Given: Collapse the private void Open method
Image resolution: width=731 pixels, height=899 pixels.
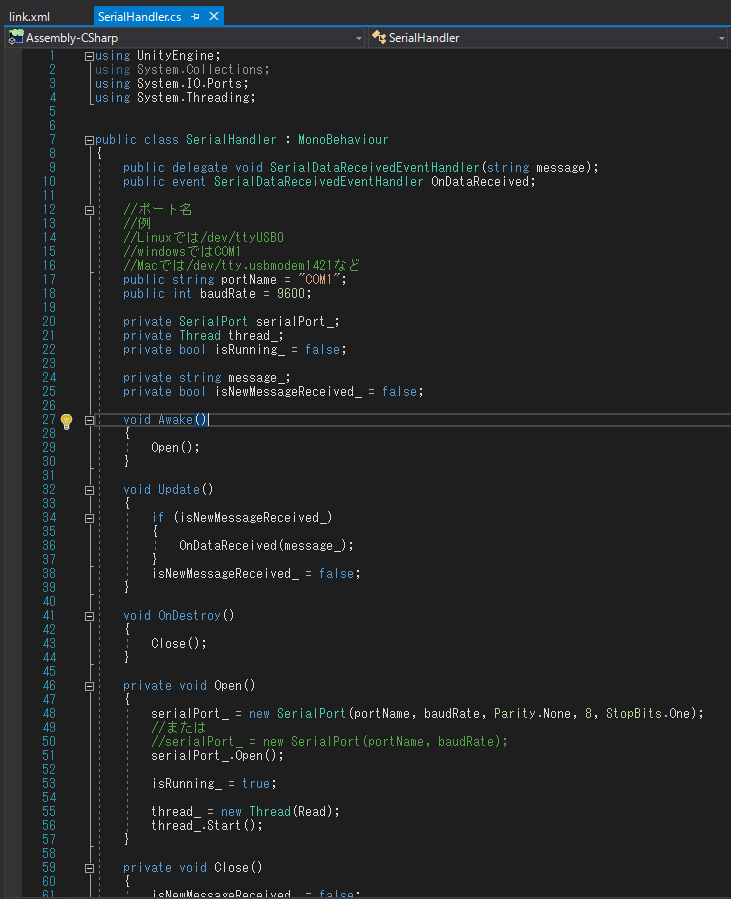Looking at the screenshot, I should 89,686.
